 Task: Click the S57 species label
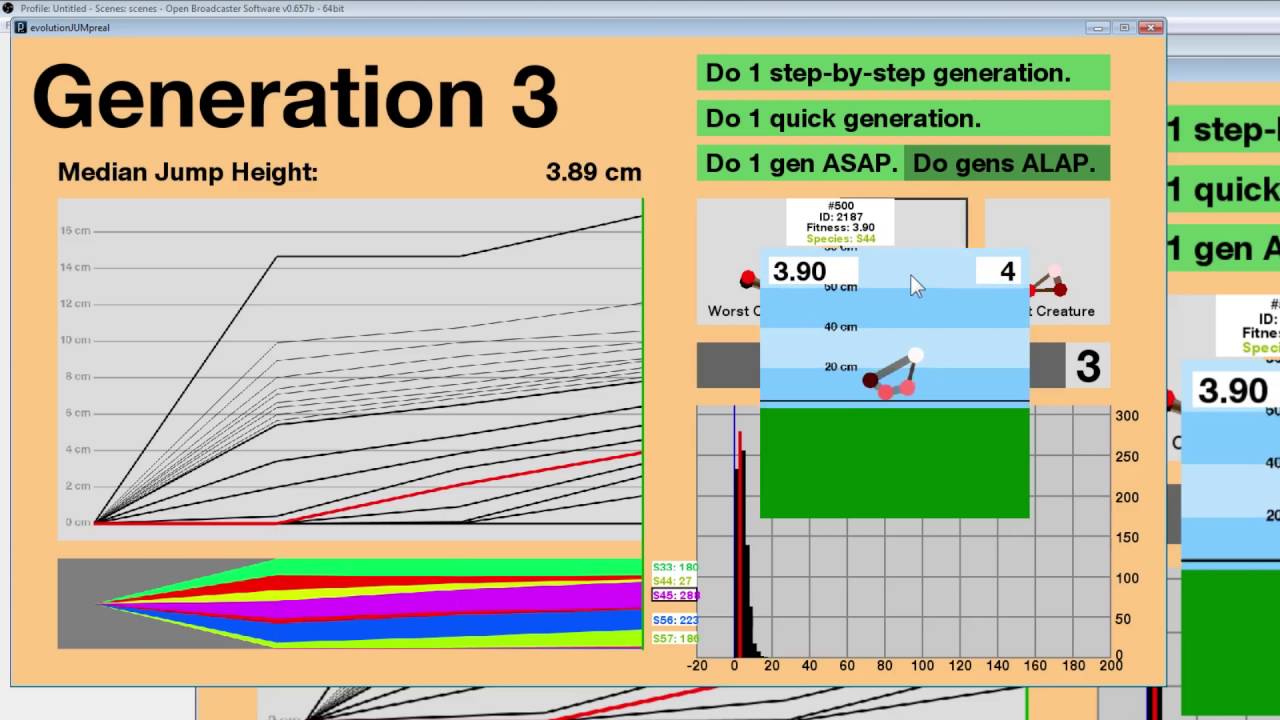click(675, 638)
